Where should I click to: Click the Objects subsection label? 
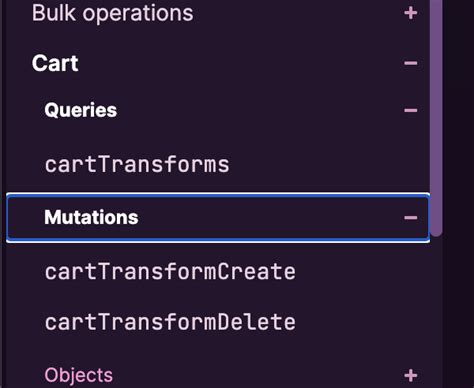tap(79, 375)
